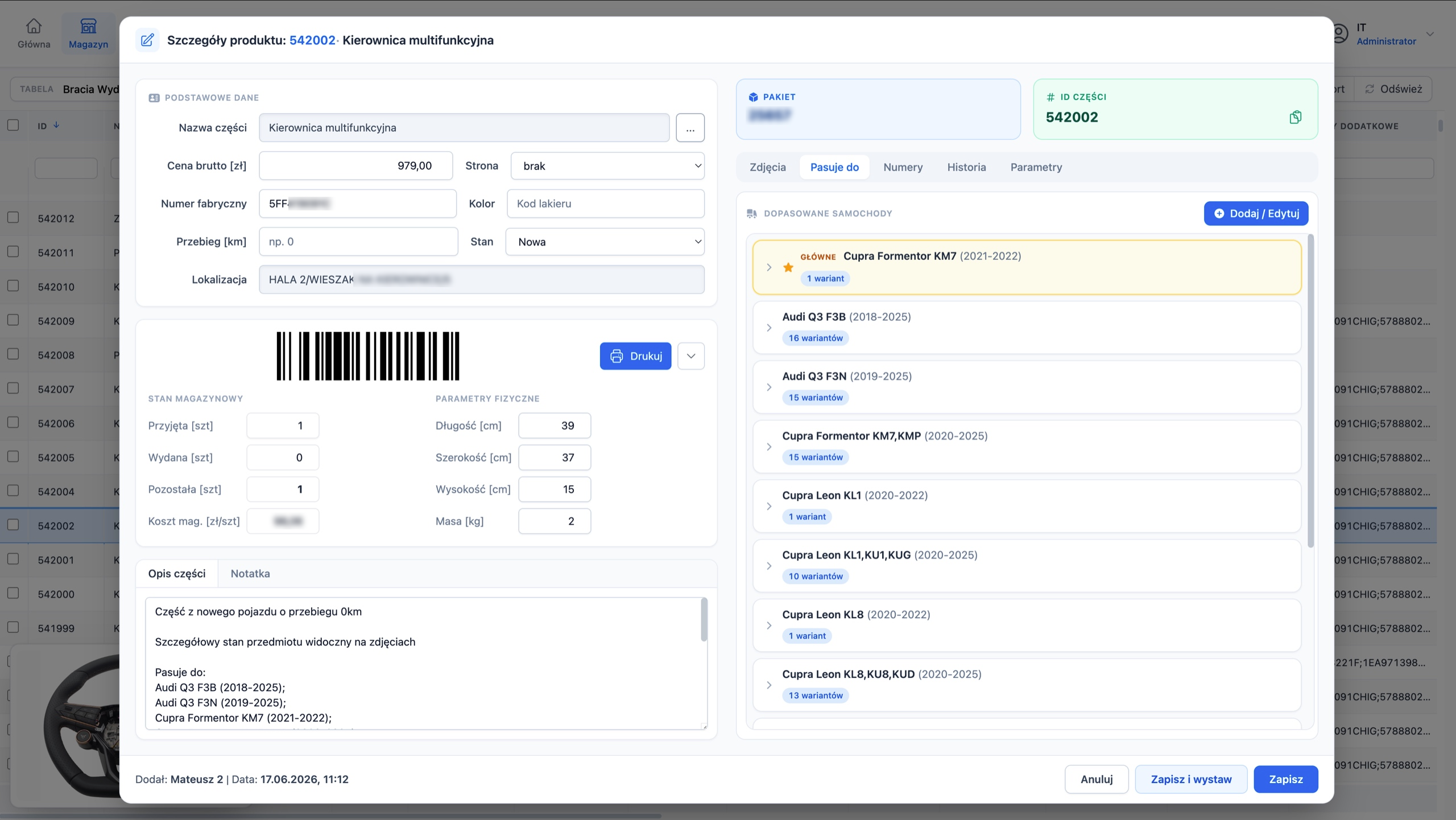Image resolution: width=1456 pixels, height=820 pixels.
Task: Check the select-all header checkbox
Action: click(13, 125)
